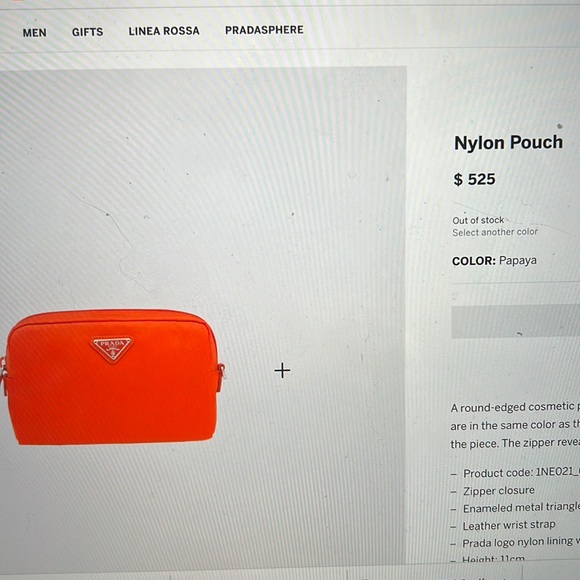The height and width of the screenshot is (580, 580).
Task: Click the $ 525 price
Action: [x=474, y=179]
